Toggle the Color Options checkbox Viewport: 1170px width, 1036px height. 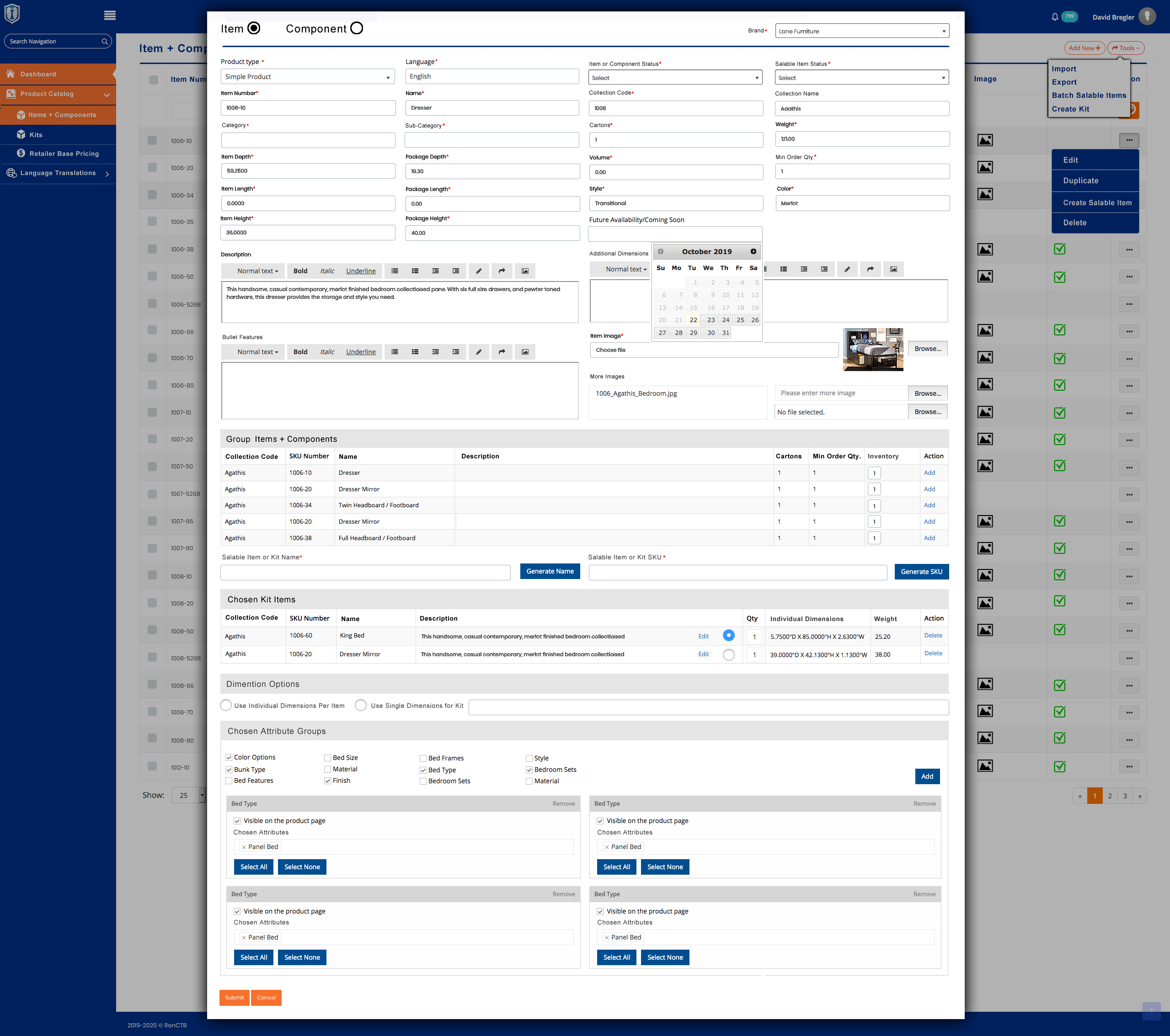[x=229, y=757]
